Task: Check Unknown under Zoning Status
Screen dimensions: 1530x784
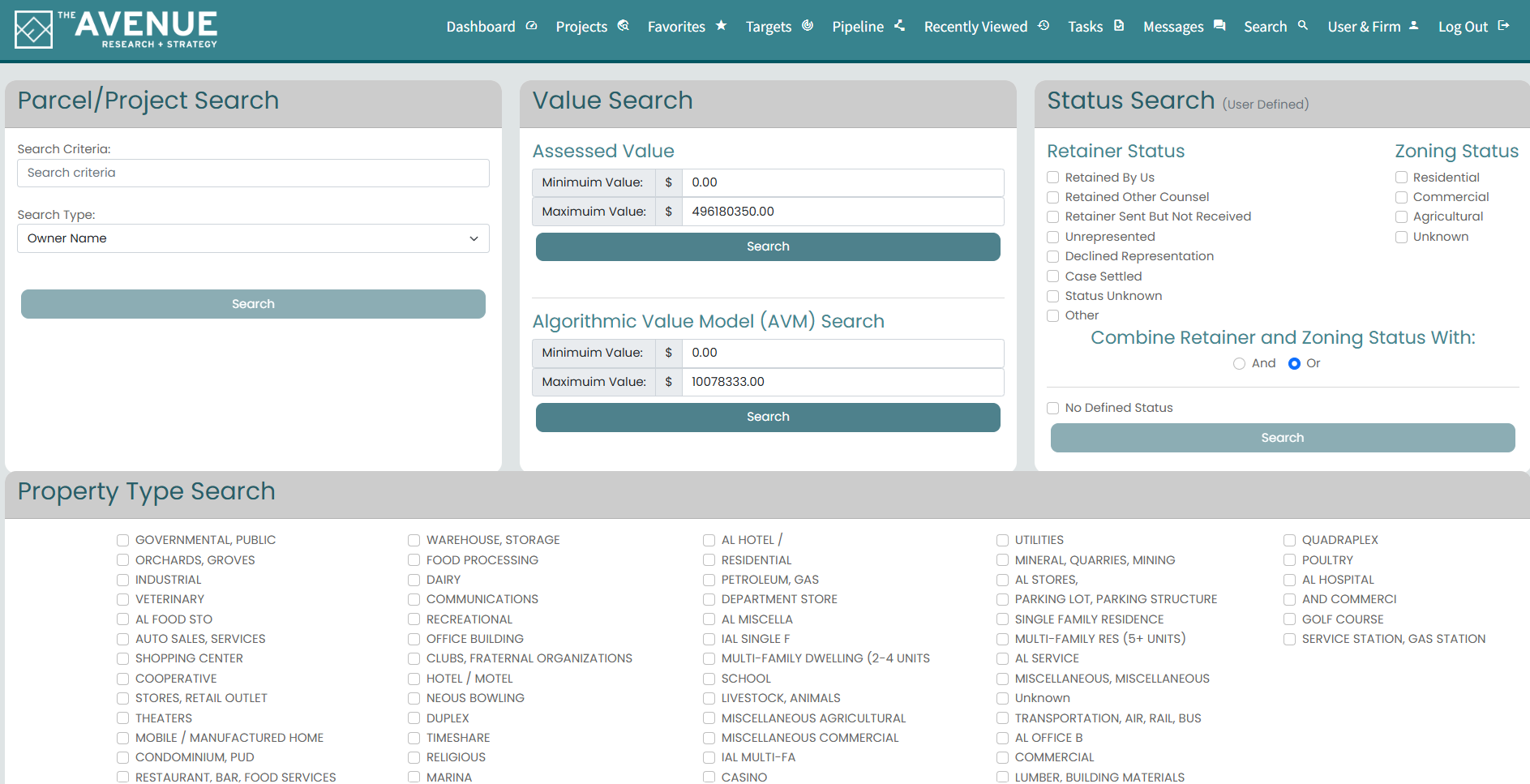Action: point(1401,237)
